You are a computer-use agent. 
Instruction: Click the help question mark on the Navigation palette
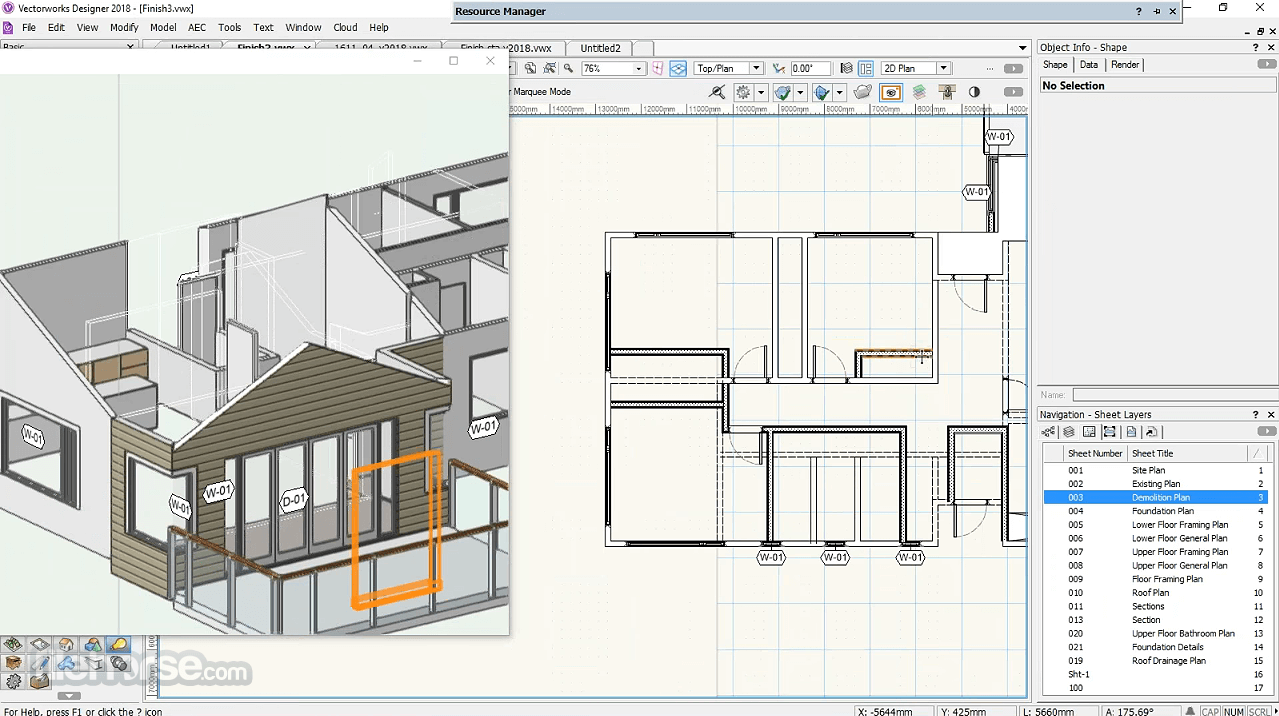point(1255,414)
